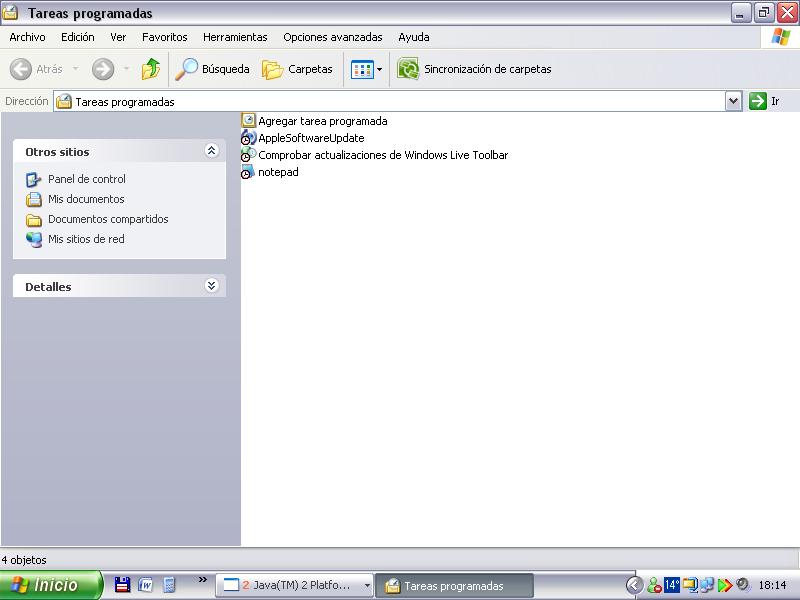Viewport: 800px width, 600px height.
Task: Go to Mis documentos
Action: (x=86, y=199)
